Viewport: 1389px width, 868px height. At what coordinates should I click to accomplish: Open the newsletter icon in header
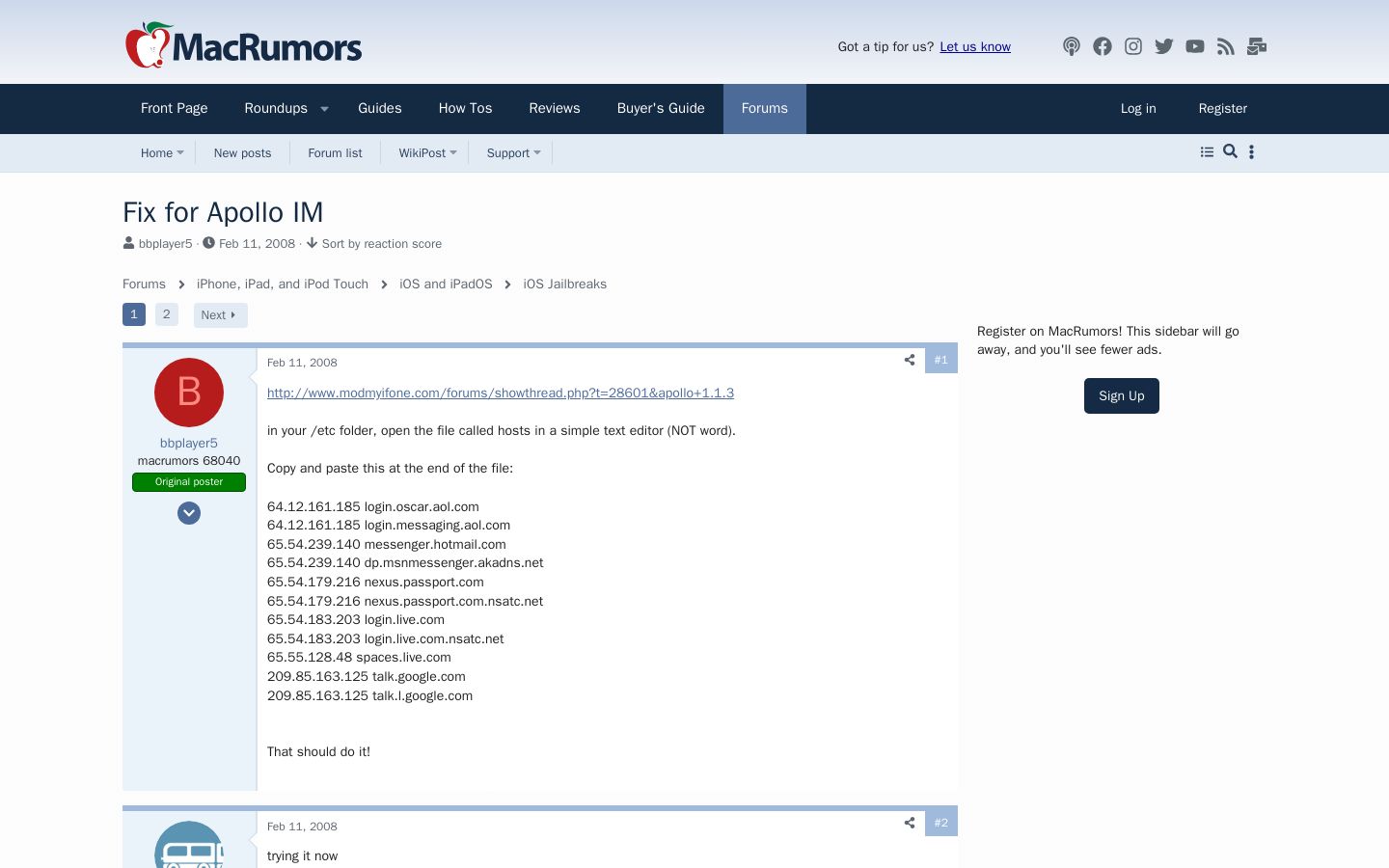[1257, 46]
